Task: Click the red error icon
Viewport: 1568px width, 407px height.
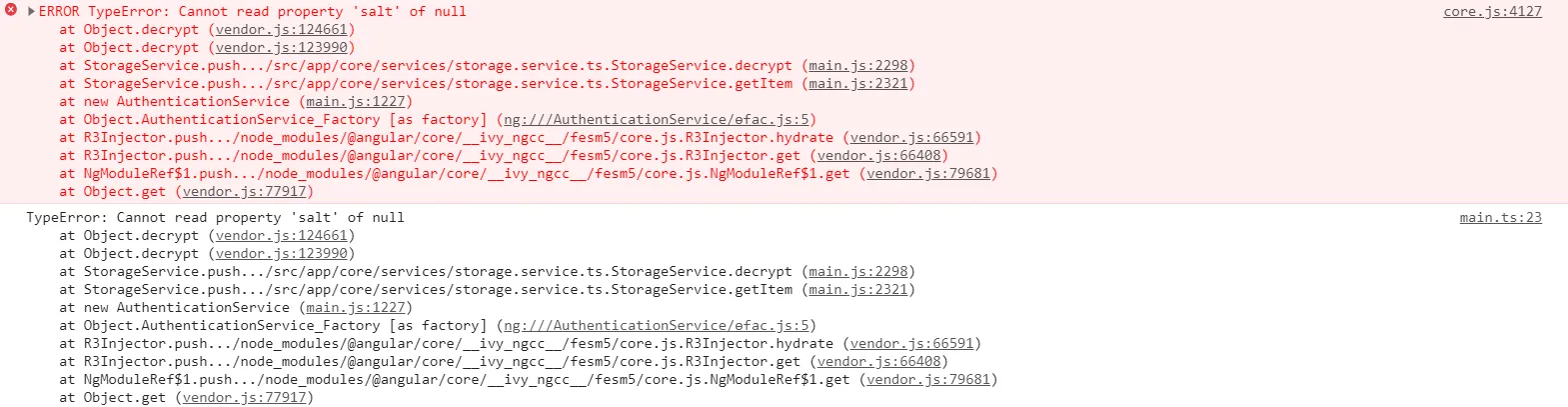Action: (11, 10)
